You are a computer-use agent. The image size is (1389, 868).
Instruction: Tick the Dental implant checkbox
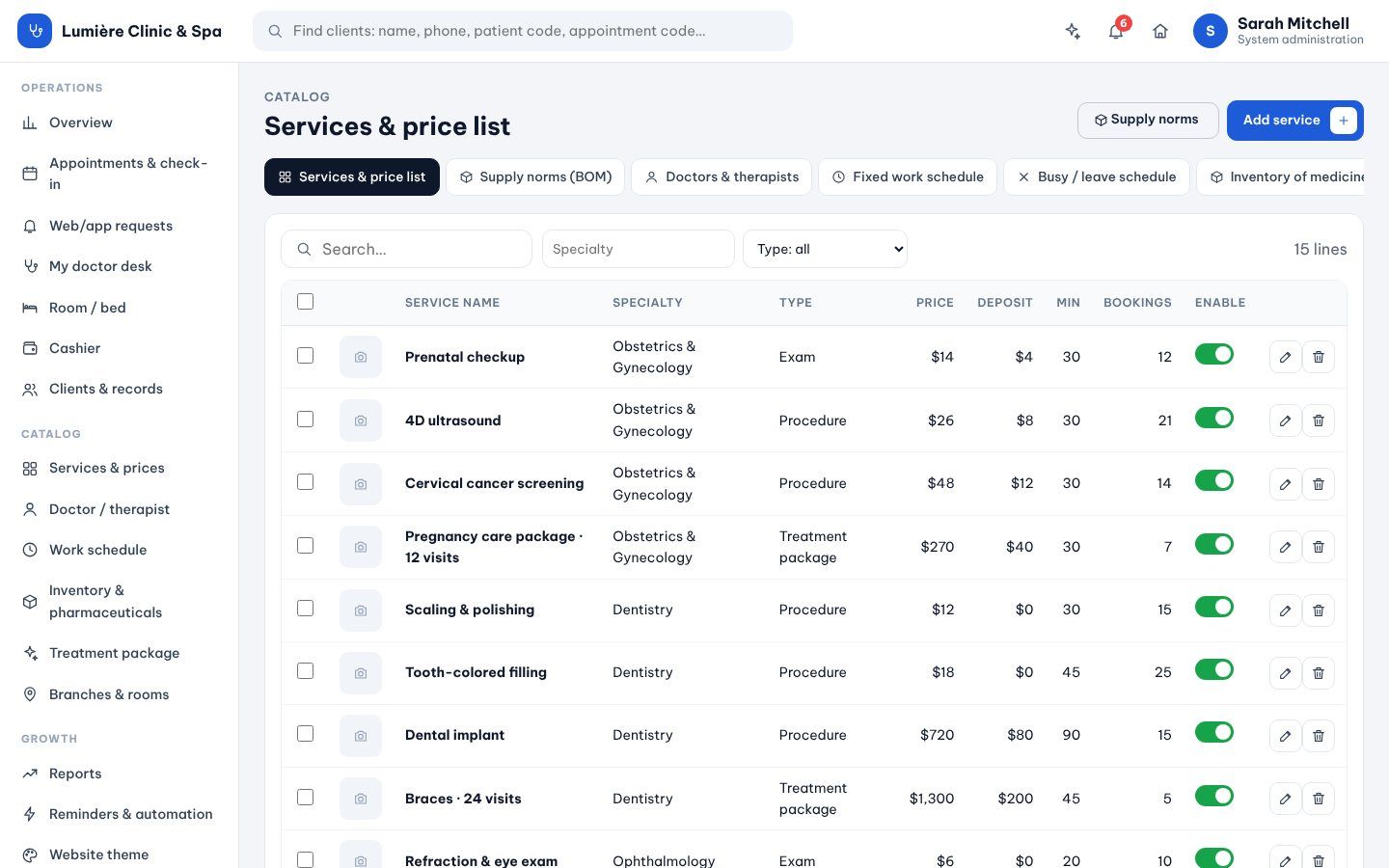click(x=306, y=734)
